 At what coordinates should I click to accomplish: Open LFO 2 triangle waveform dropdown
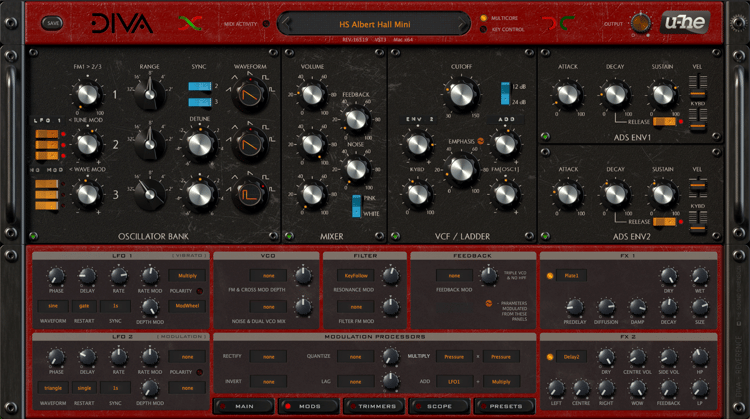pyautogui.click(x=53, y=388)
